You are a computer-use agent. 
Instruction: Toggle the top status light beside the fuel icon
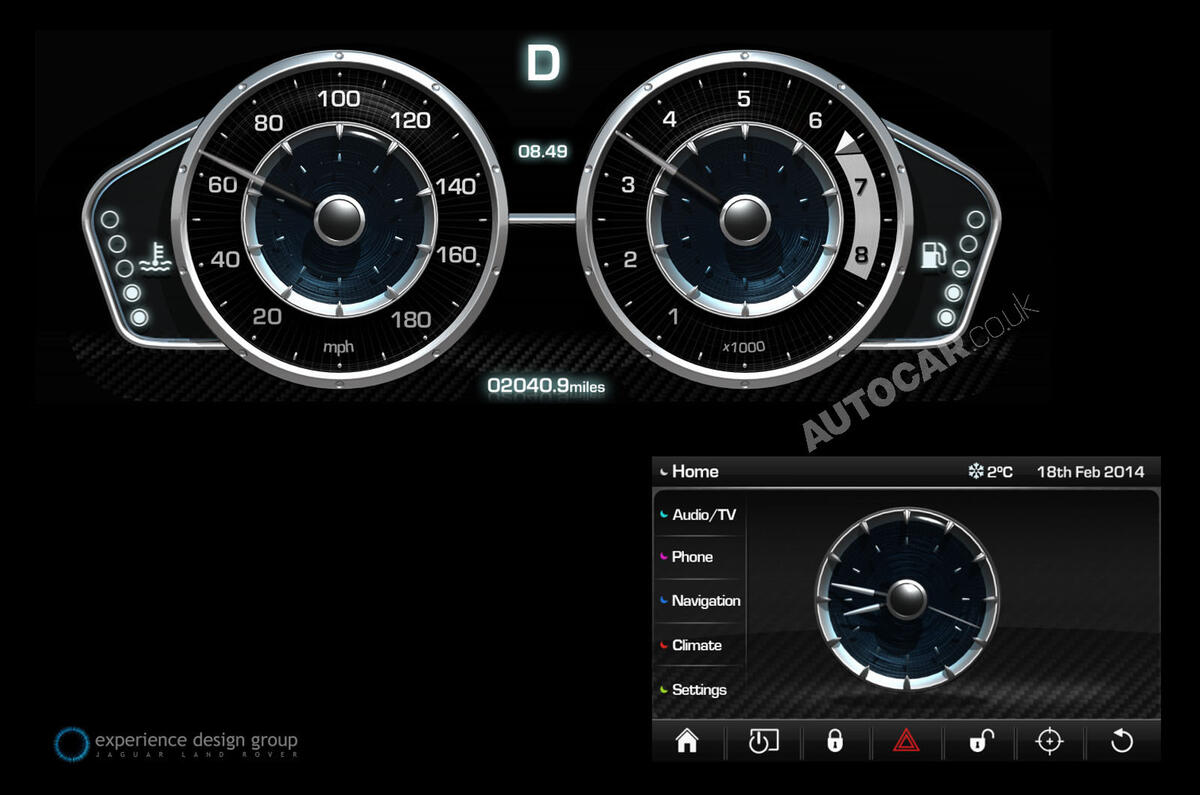[976, 219]
